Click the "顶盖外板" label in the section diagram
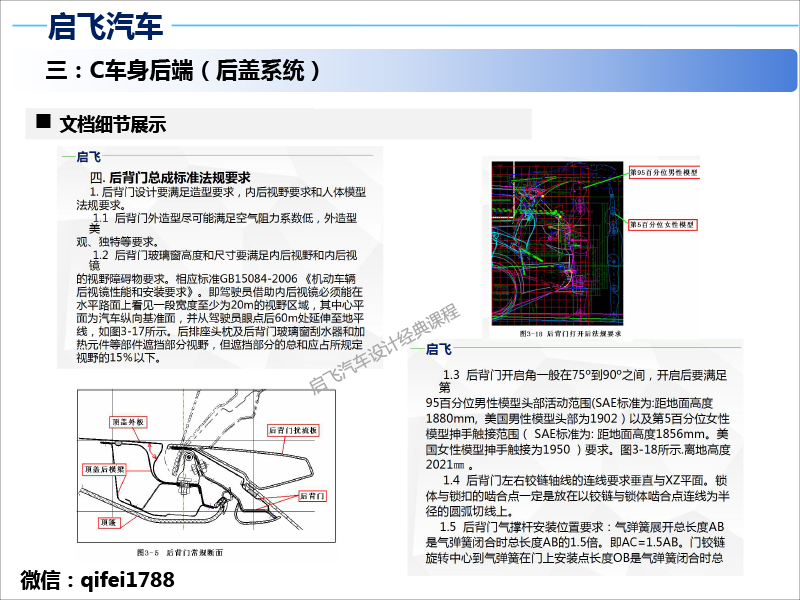This screenshot has width=800, height=600. [129, 422]
